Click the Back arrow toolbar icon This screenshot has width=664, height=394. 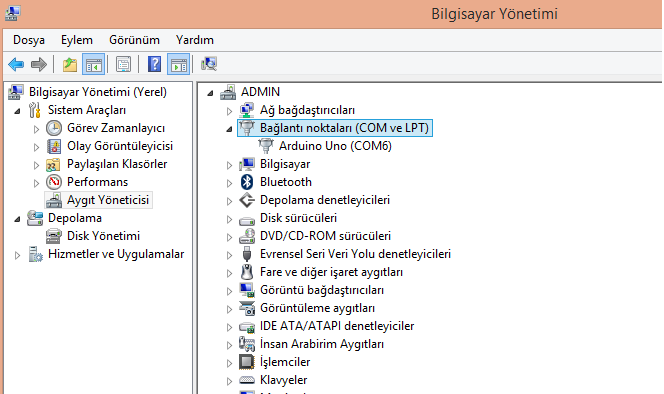[x=16, y=64]
